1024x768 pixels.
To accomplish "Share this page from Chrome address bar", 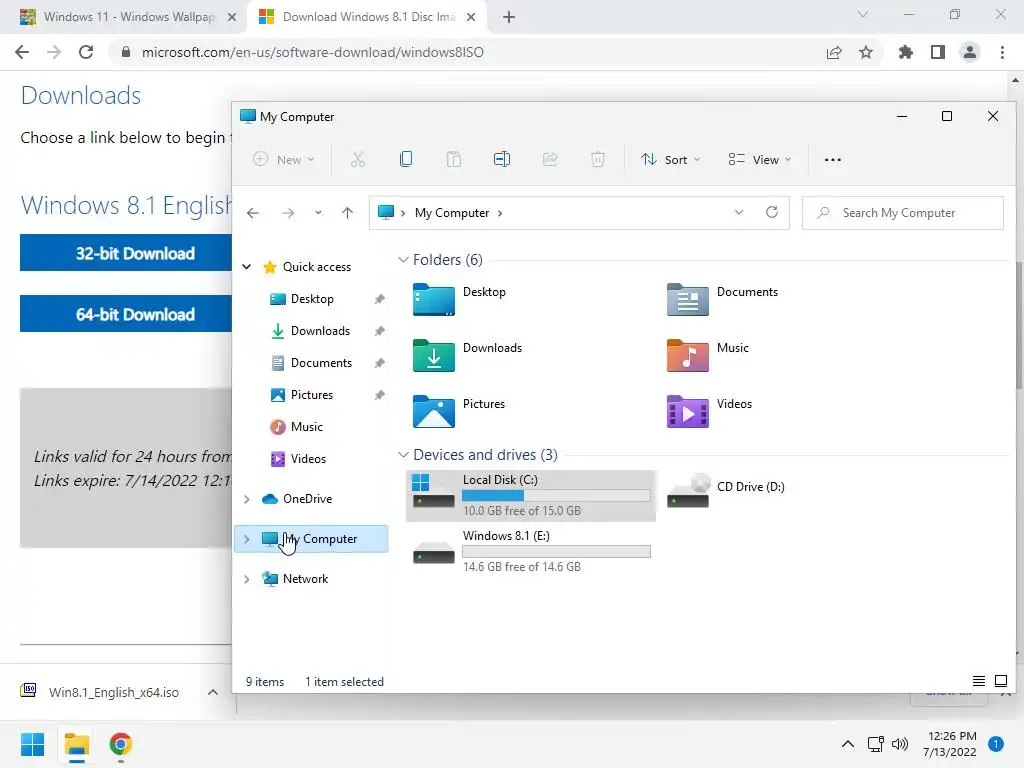I will [834, 52].
